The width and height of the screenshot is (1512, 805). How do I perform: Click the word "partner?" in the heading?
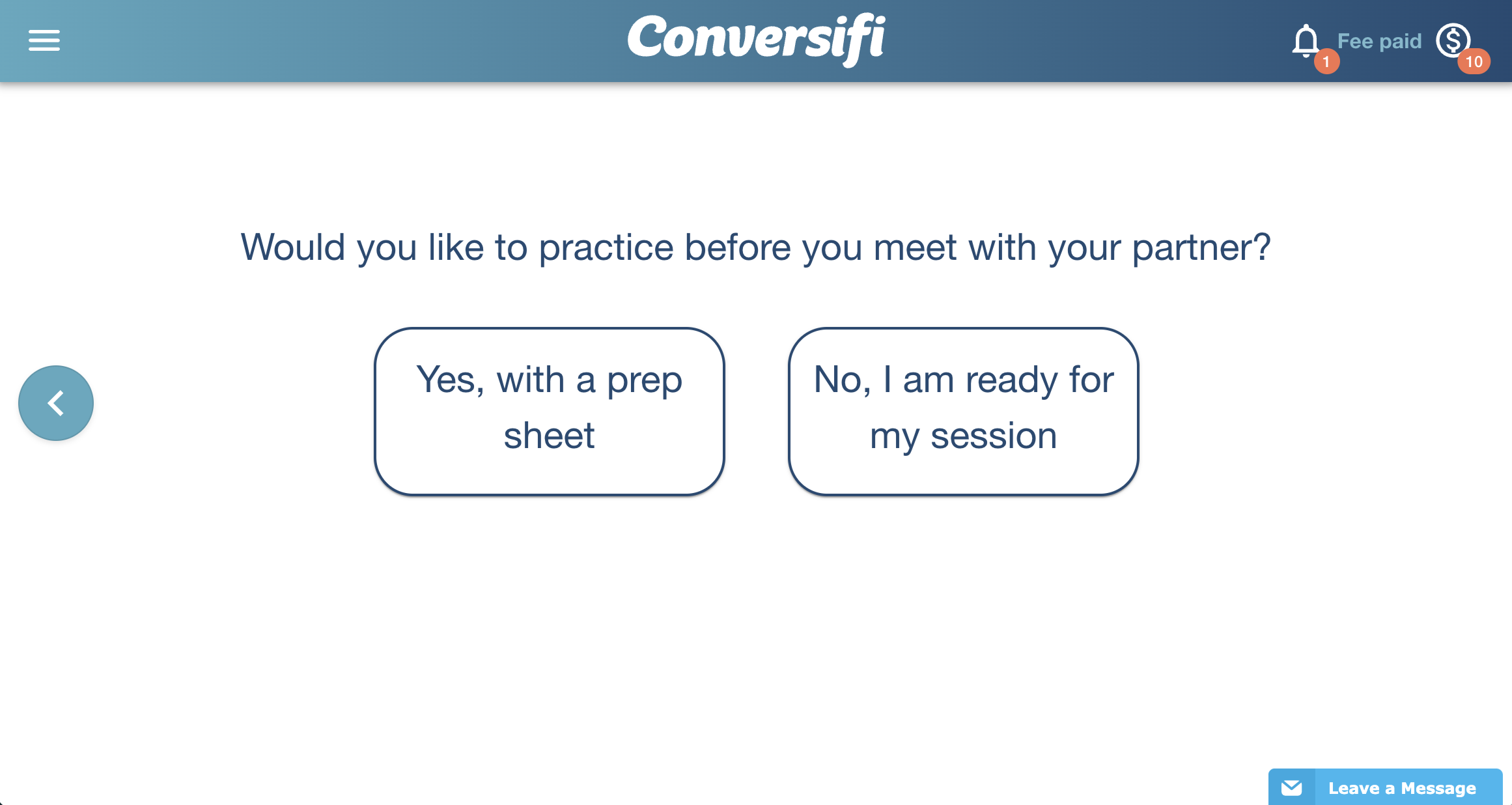1201,247
